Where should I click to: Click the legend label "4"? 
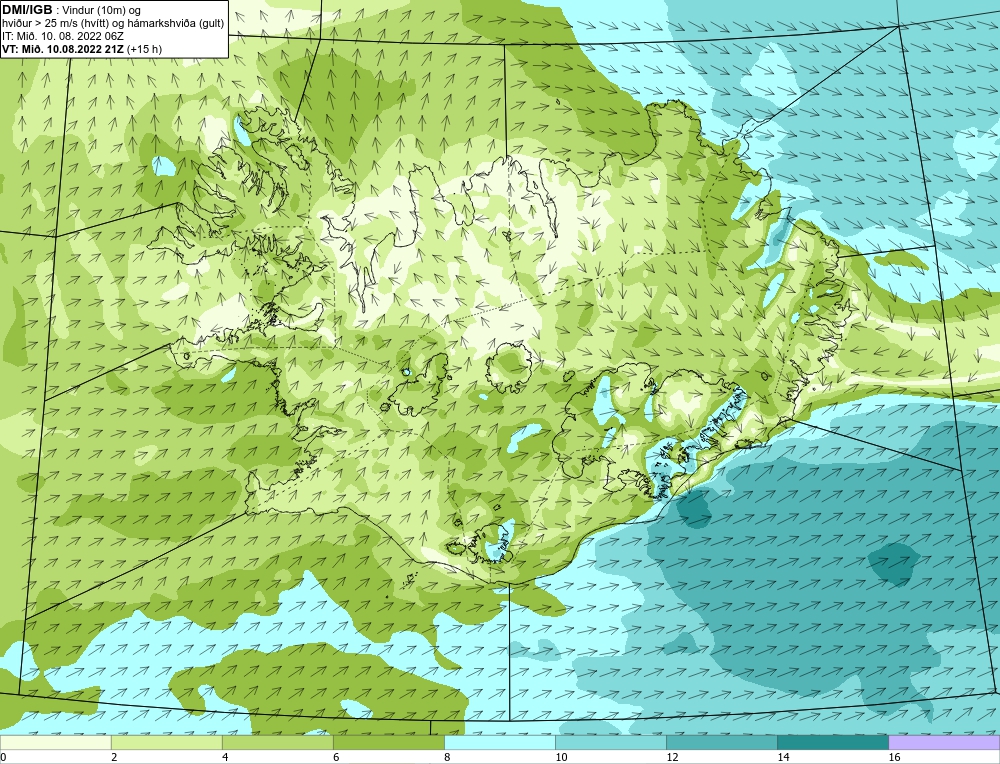click(x=225, y=757)
